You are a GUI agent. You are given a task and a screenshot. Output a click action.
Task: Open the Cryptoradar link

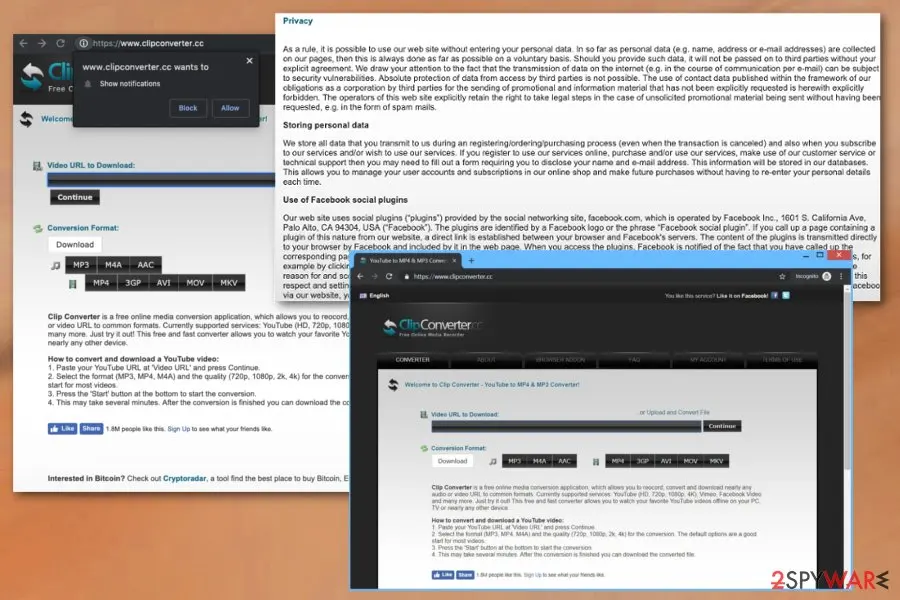click(x=184, y=478)
